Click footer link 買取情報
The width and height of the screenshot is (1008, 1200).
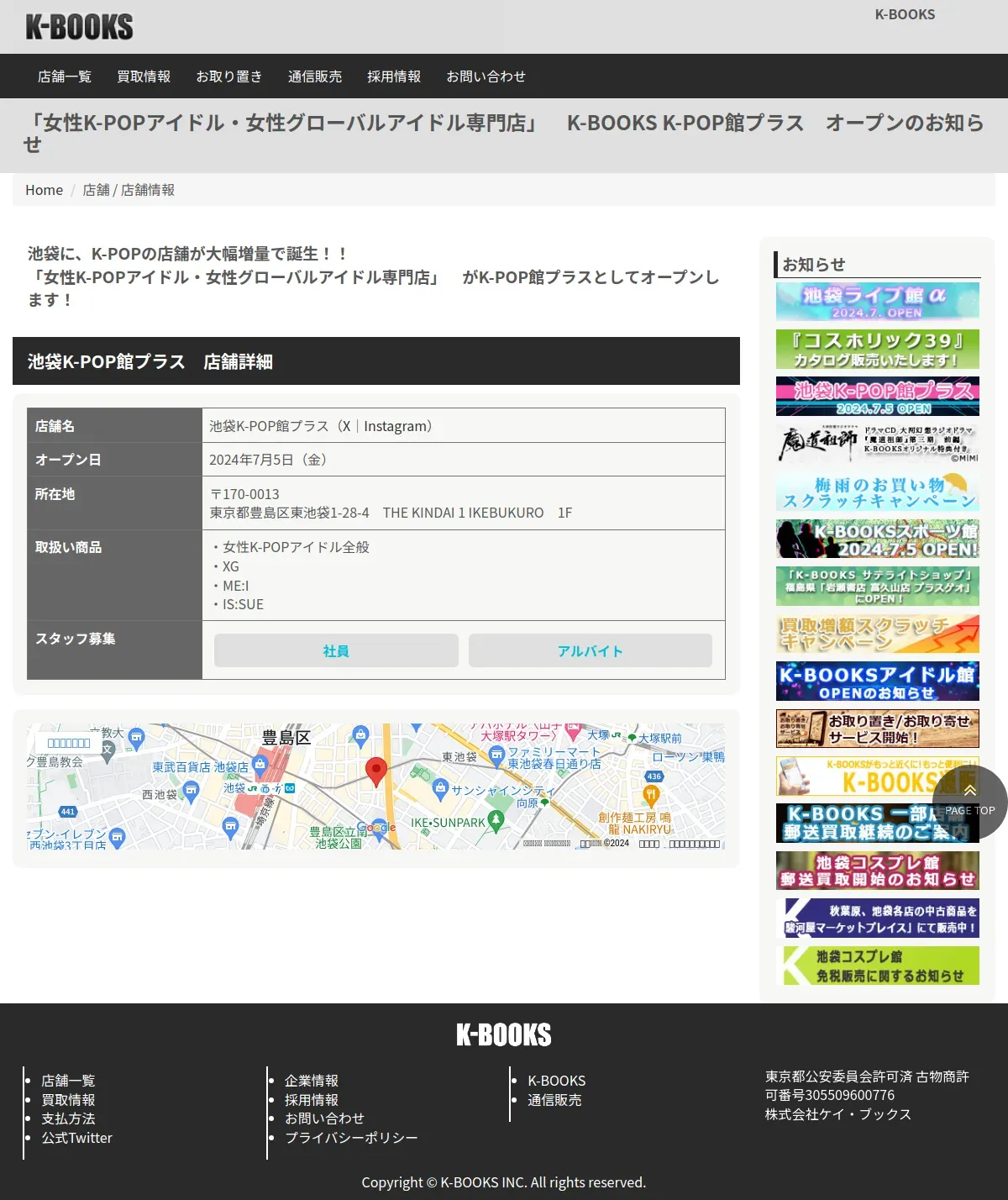[69, 1100]
